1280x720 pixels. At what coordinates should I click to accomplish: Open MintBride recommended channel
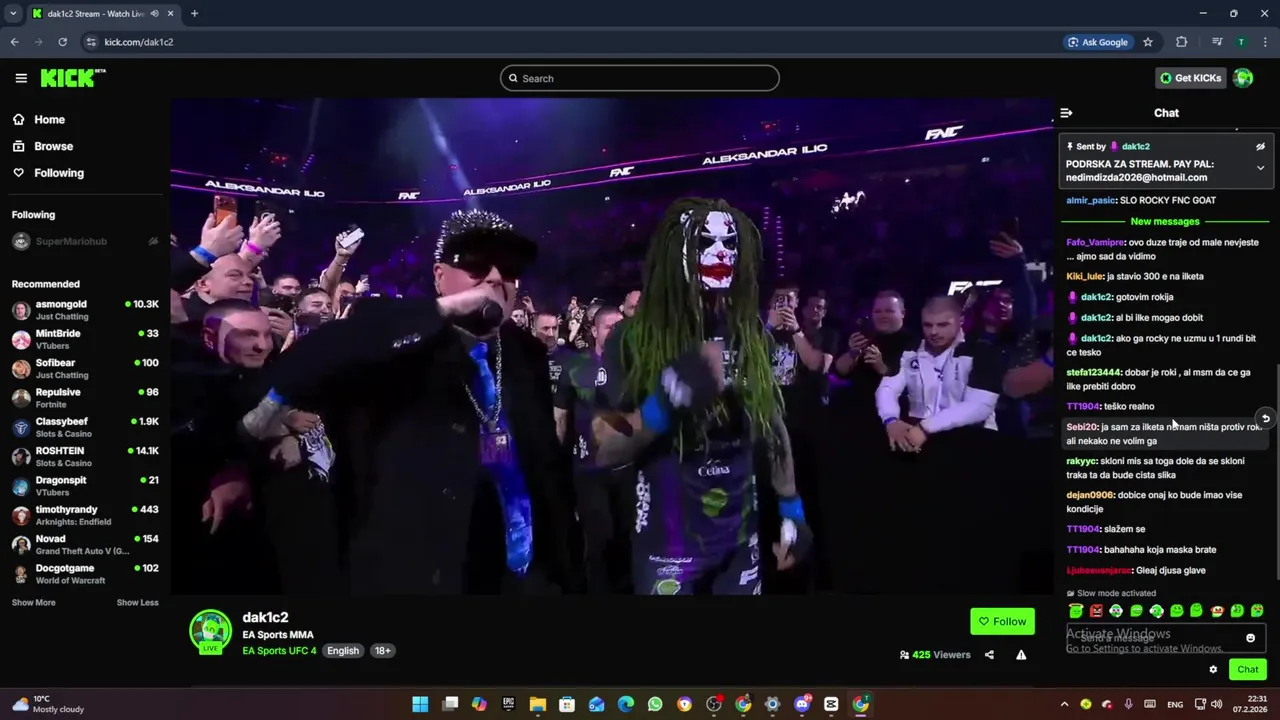coord(85,339)
